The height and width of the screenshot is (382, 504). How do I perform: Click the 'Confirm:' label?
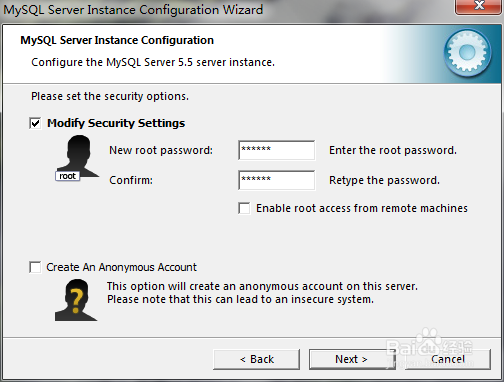pyautogui.click(x=131, y=180)
